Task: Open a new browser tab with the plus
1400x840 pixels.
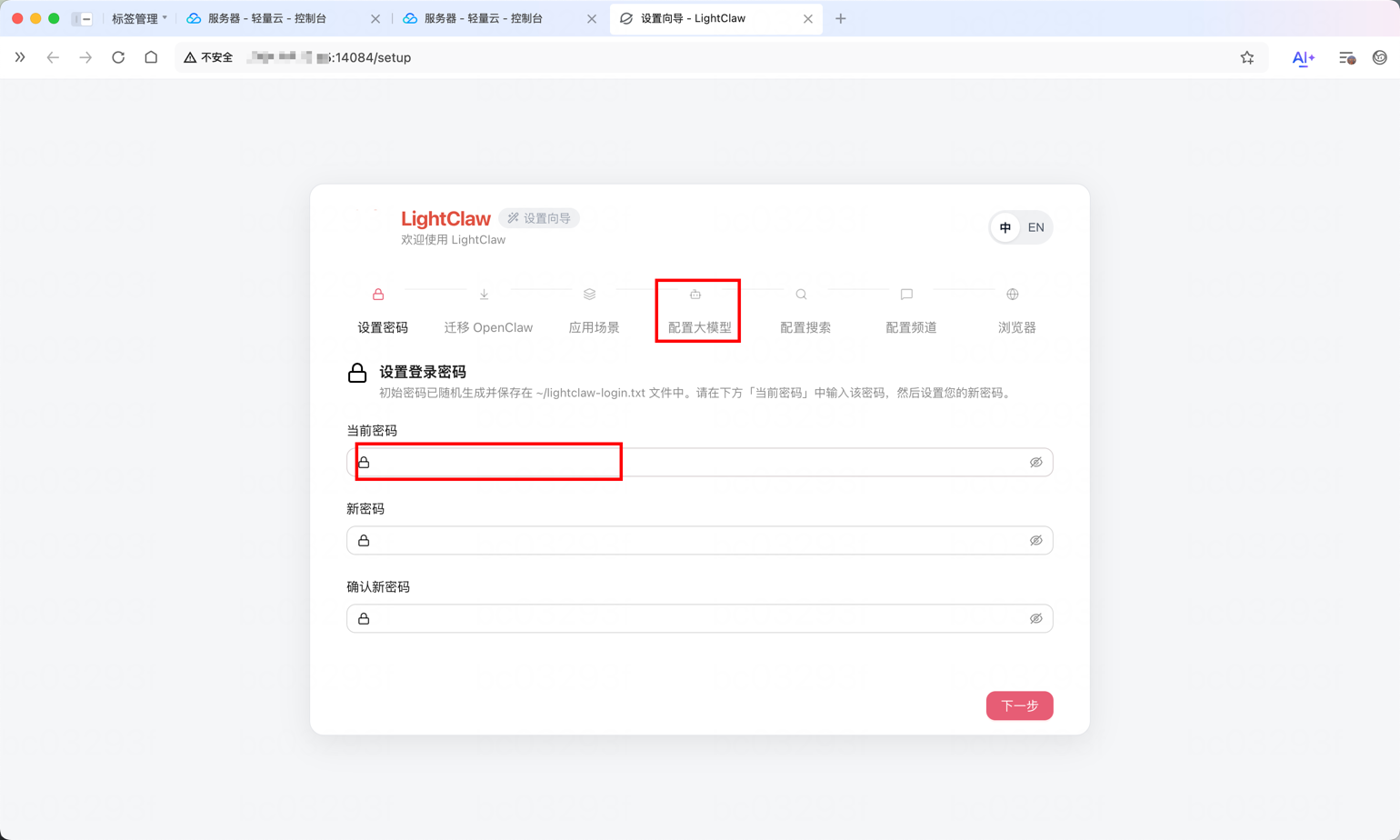Action: tap(841, 17)
